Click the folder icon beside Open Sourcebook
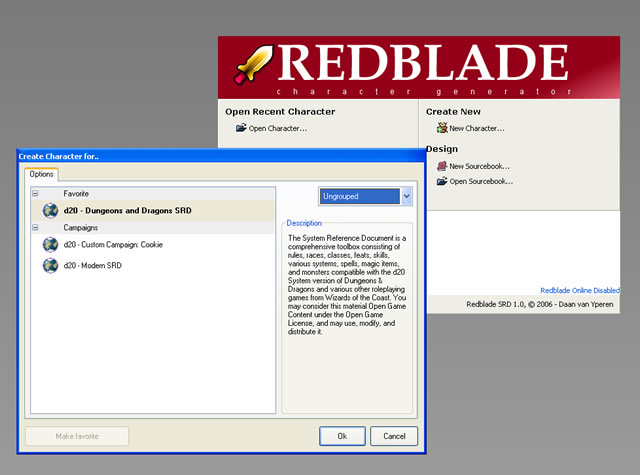 tap(442, 181)
